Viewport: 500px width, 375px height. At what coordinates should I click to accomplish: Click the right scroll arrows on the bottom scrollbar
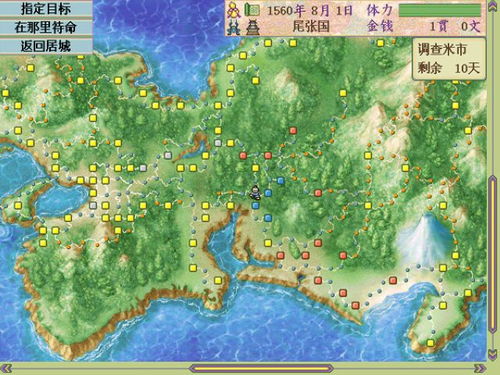pos(479,369)
